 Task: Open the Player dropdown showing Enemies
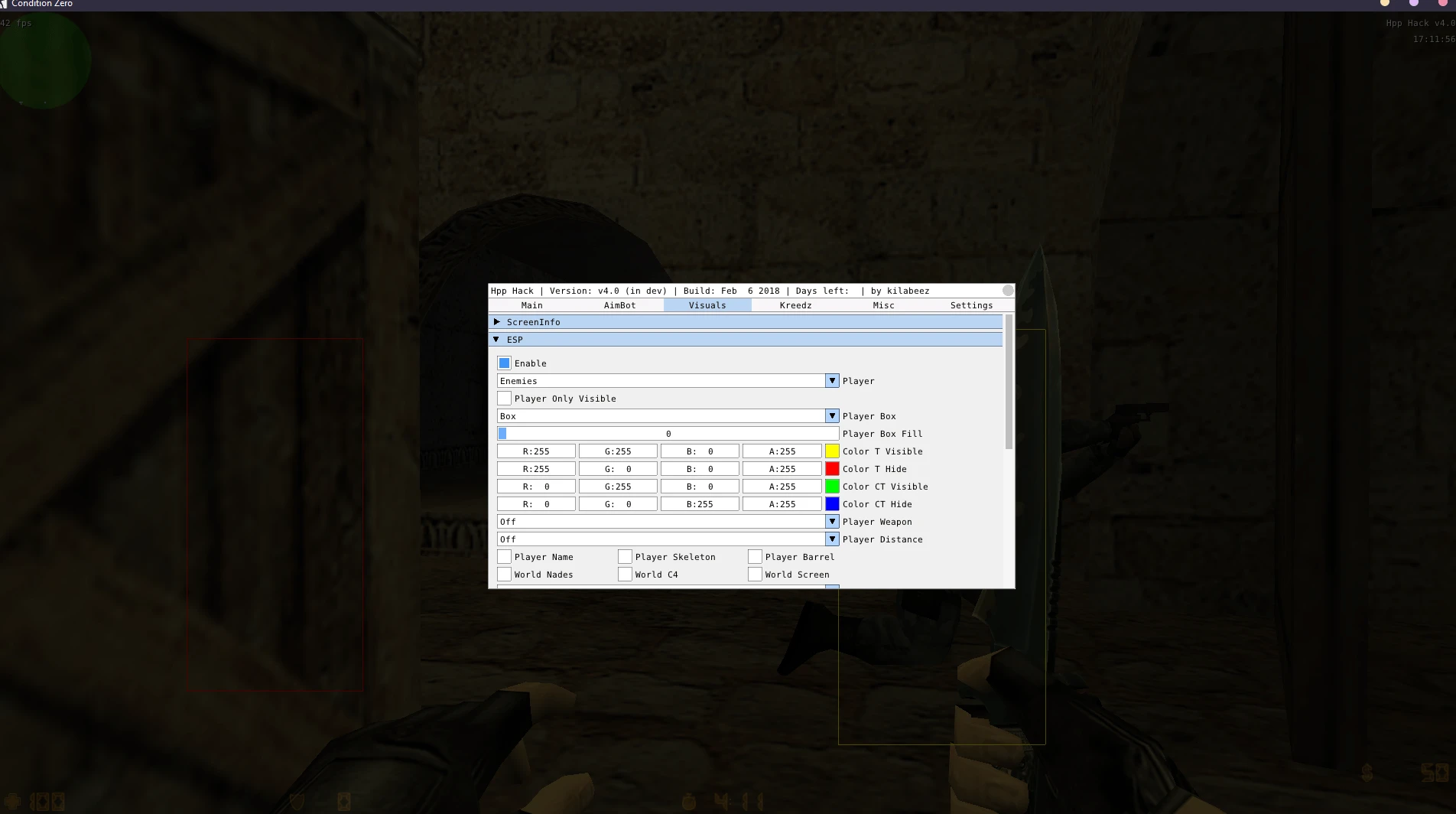(x=668, y=381)
